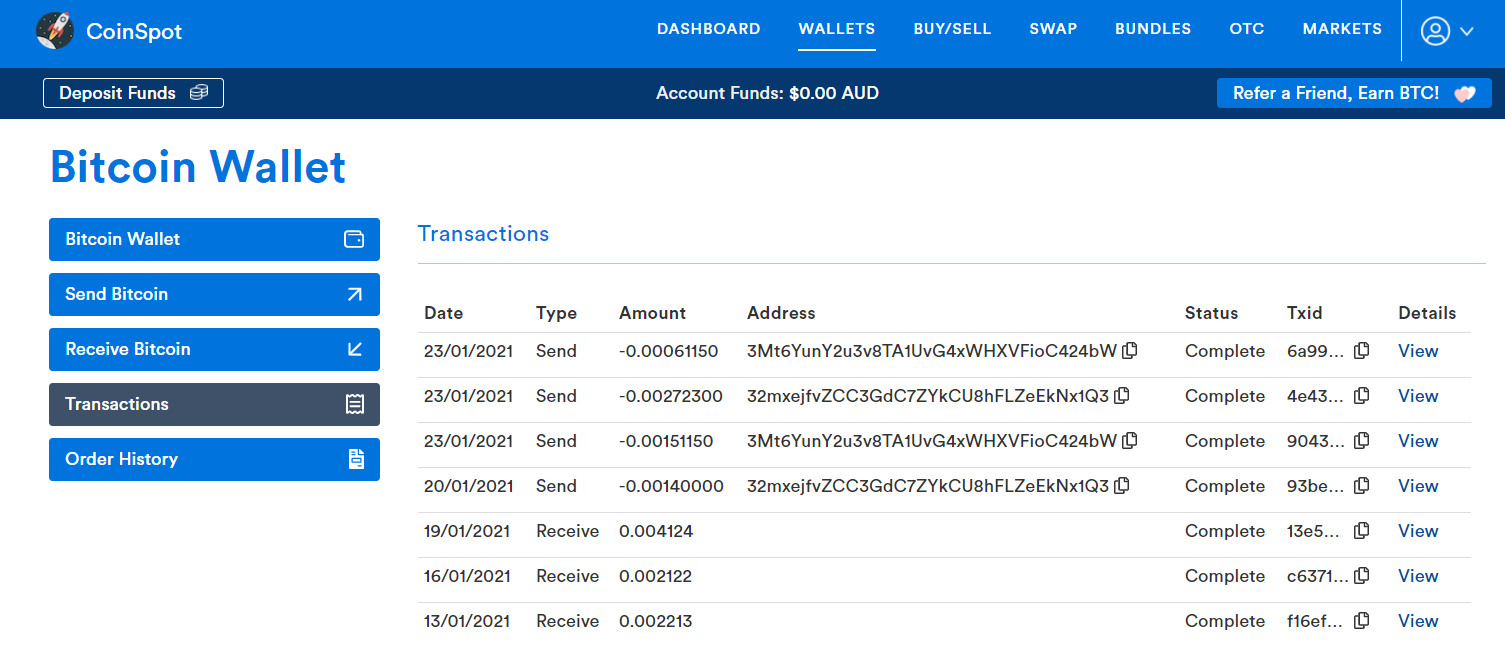View details of the 13/01/2021 receive transaction
The height and width of the screenshot is (654, 1505).
[1418, 621]
